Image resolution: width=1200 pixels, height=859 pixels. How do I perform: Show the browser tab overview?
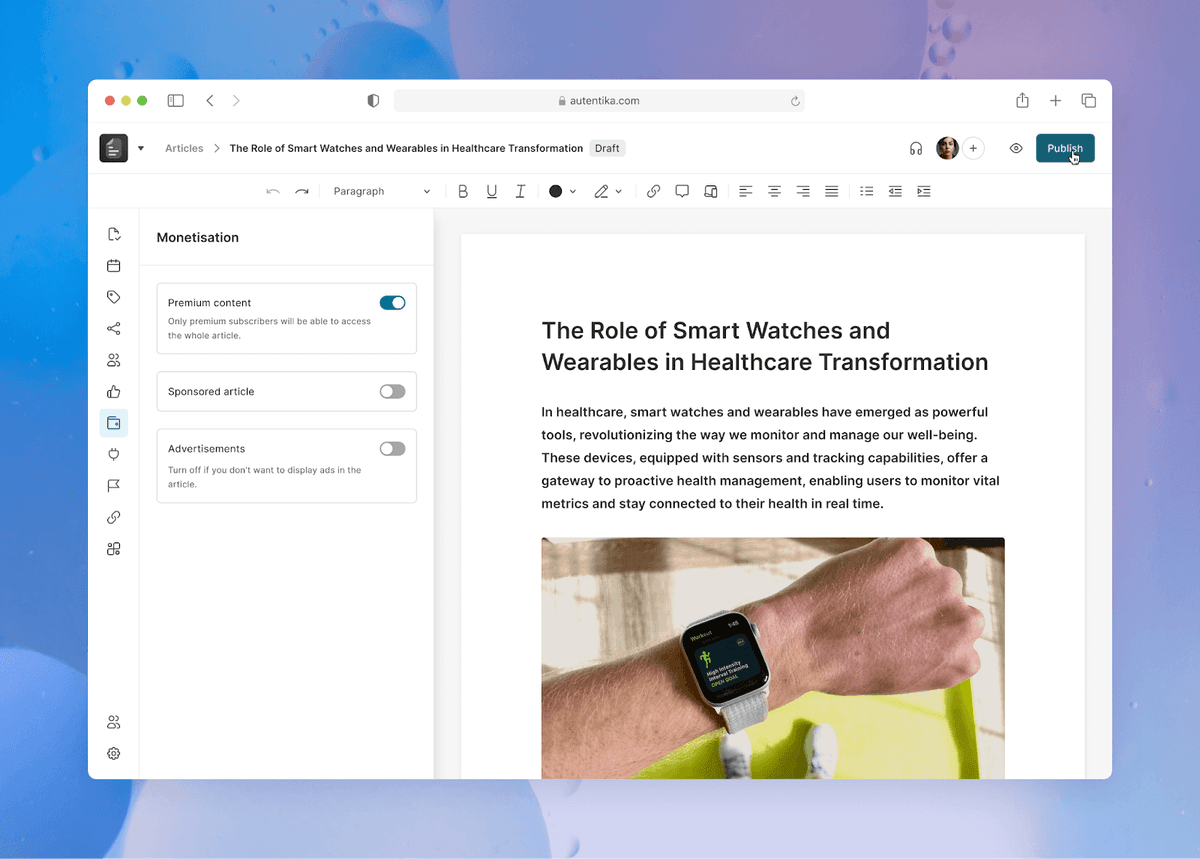point(1089,101)
